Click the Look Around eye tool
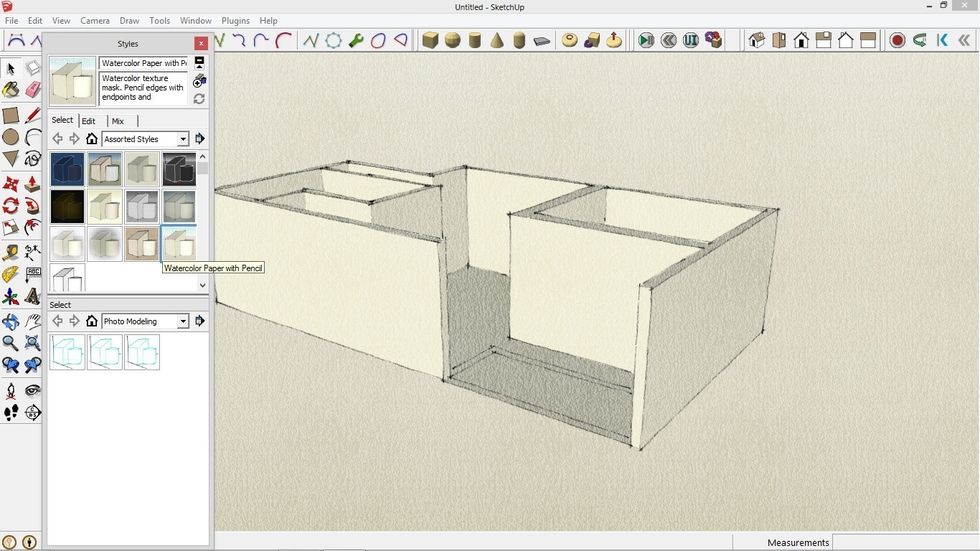 tap(32, 390)
